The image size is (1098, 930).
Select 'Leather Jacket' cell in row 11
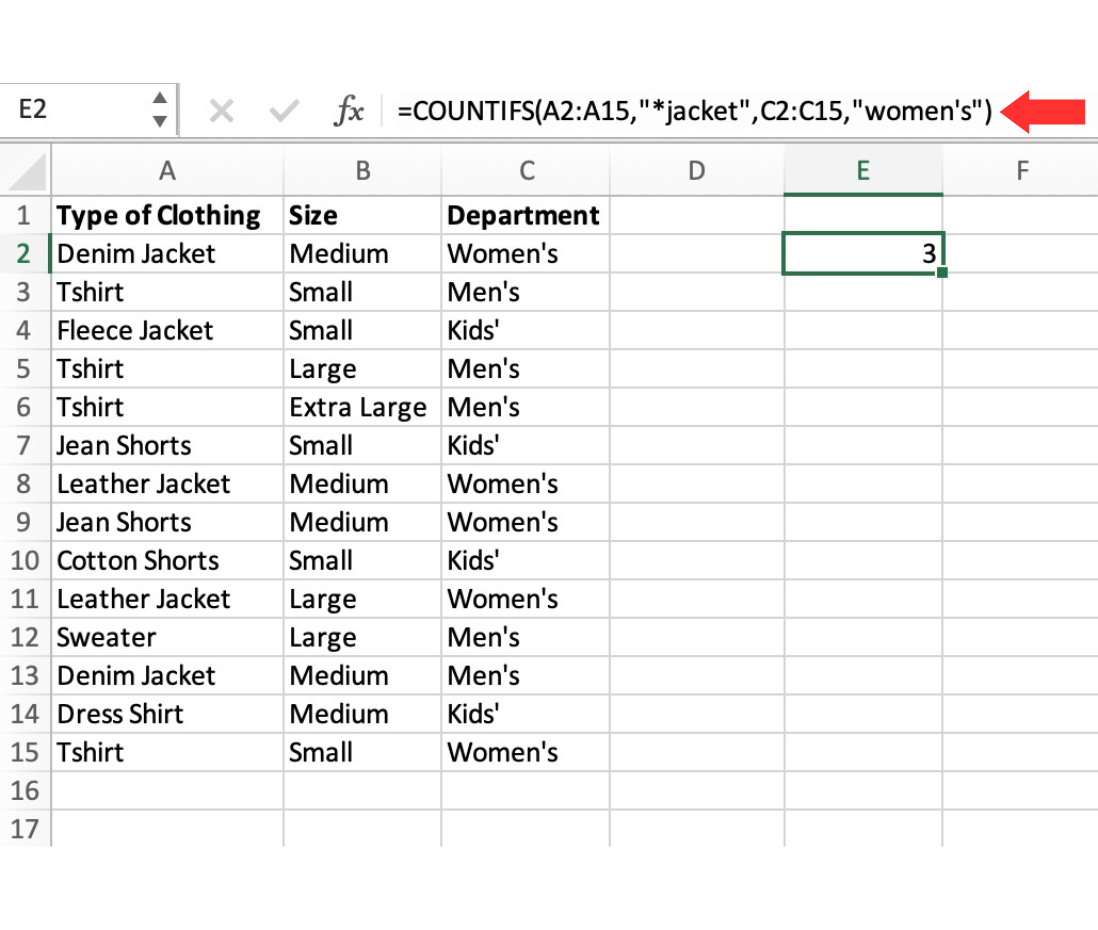(x=167, y=599)
